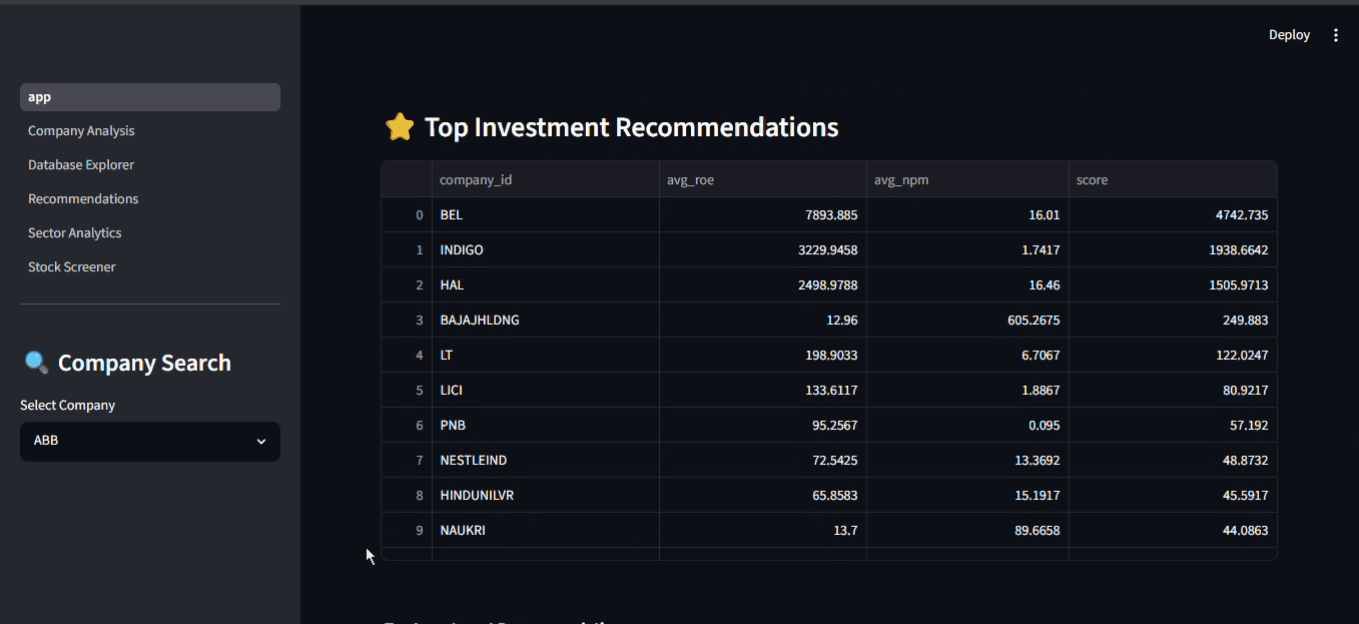Open the Sector Analytics page
1359x624 pixels.
pyautogui.click(x=150, y=233)
